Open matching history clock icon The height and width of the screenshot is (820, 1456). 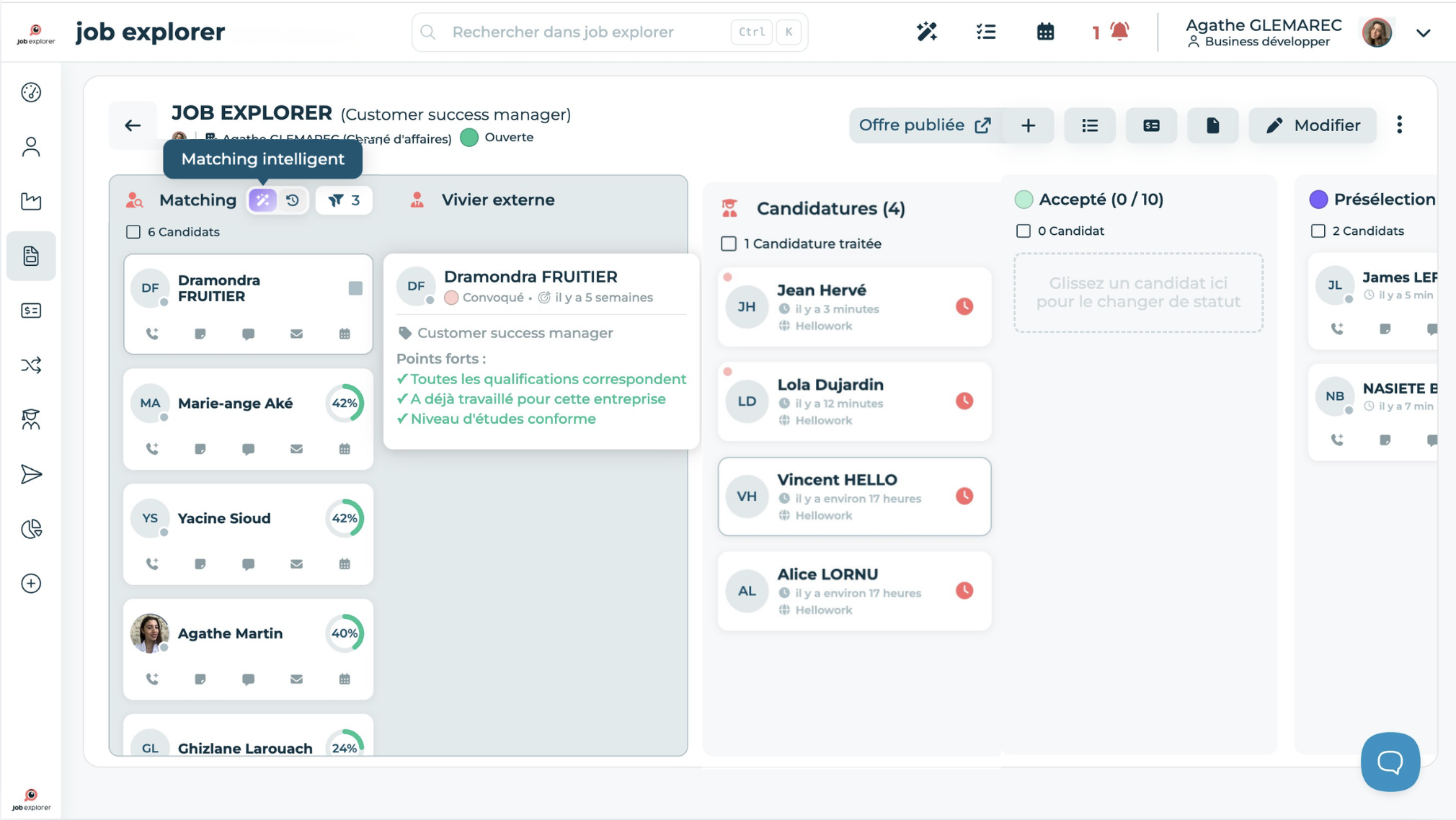293,200
